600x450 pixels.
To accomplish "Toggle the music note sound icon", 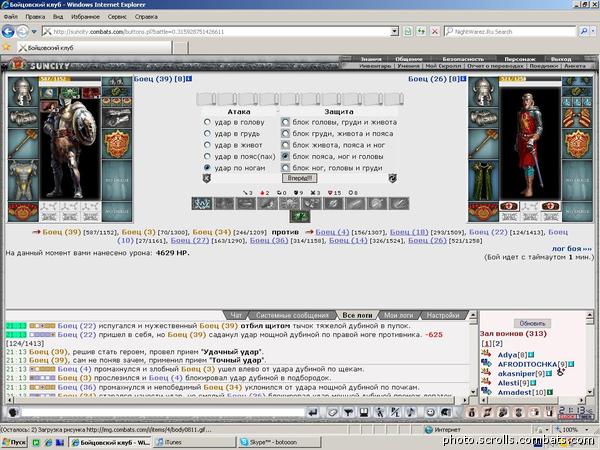I will pos(411,412).
